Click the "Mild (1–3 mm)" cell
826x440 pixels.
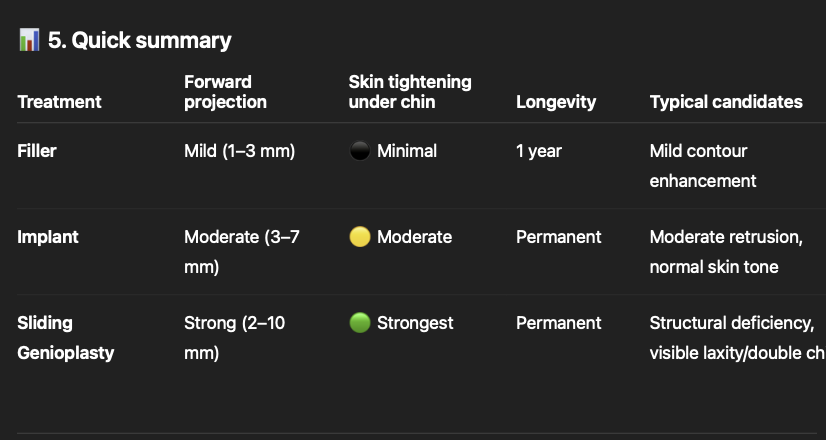pos(239,151)
